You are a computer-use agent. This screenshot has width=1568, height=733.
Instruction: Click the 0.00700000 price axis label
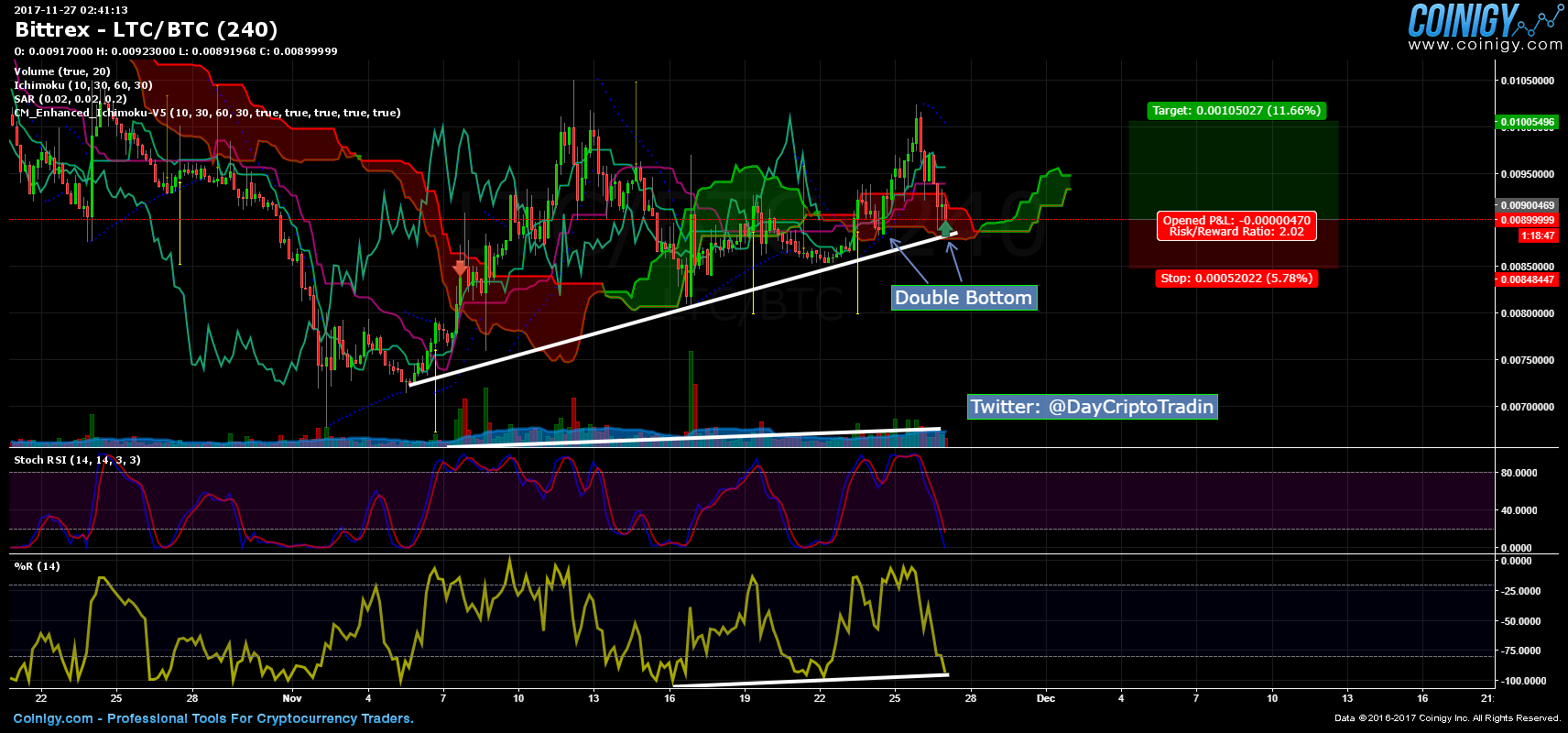coord(1528,407)
